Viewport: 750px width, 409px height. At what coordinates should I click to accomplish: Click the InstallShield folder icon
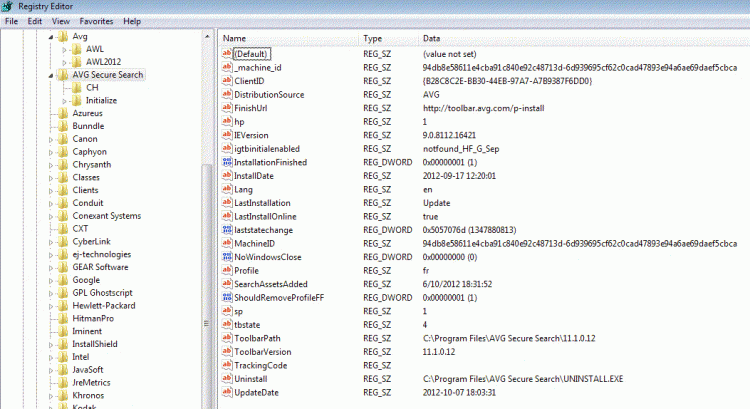coord(63,344)
